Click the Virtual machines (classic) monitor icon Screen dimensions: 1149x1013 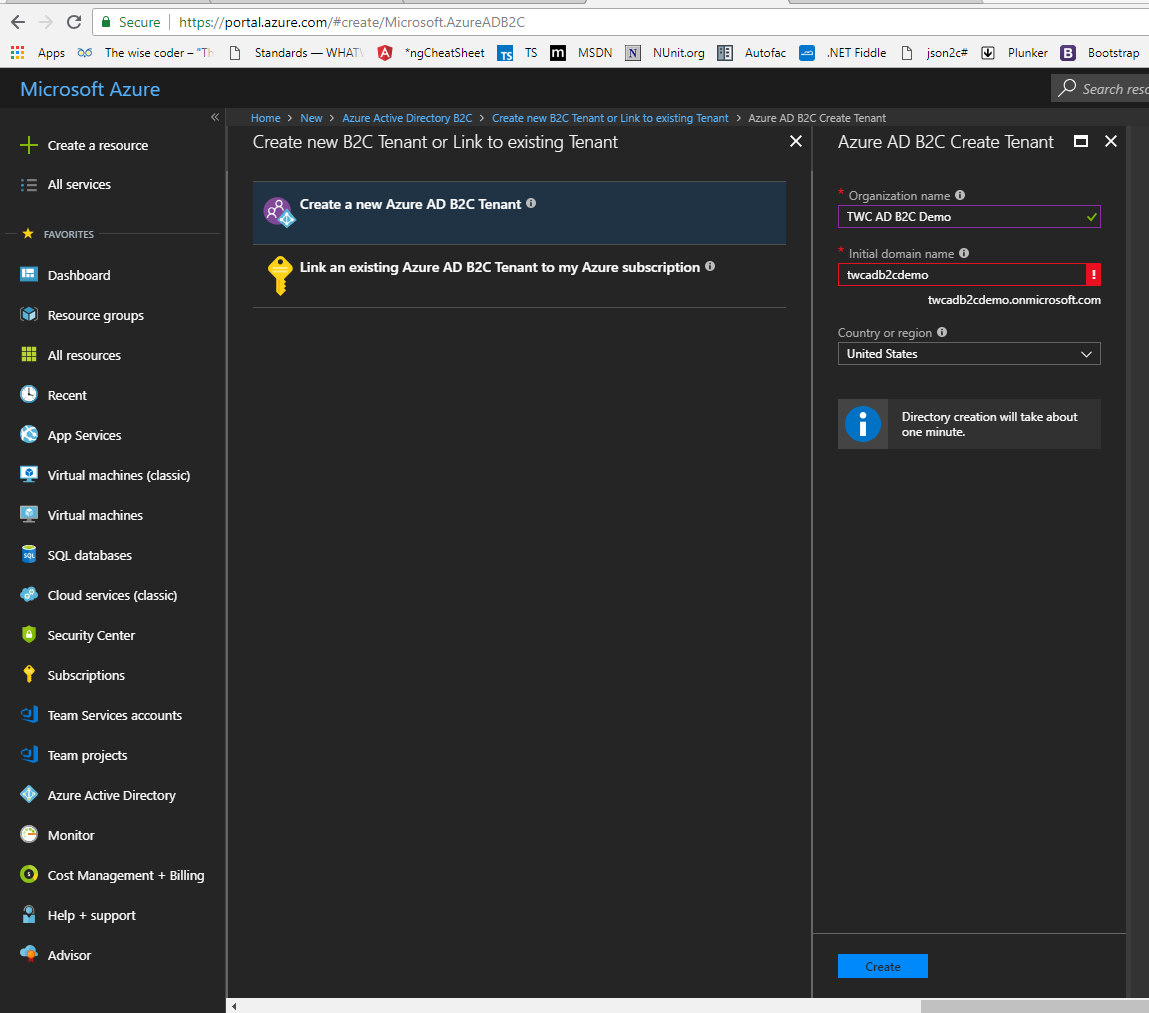point(29,474)
